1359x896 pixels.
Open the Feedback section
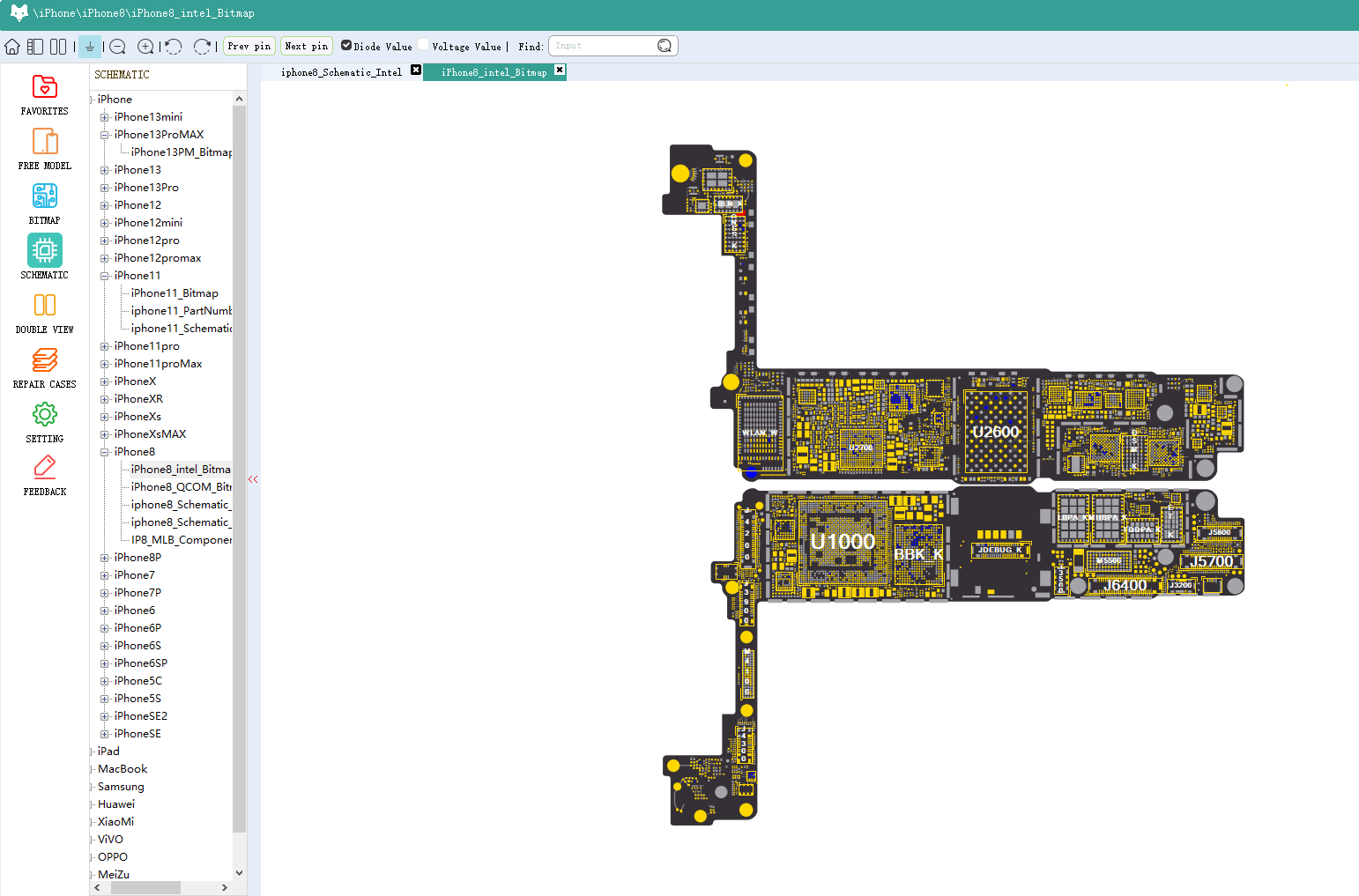(x=45, y=476)
